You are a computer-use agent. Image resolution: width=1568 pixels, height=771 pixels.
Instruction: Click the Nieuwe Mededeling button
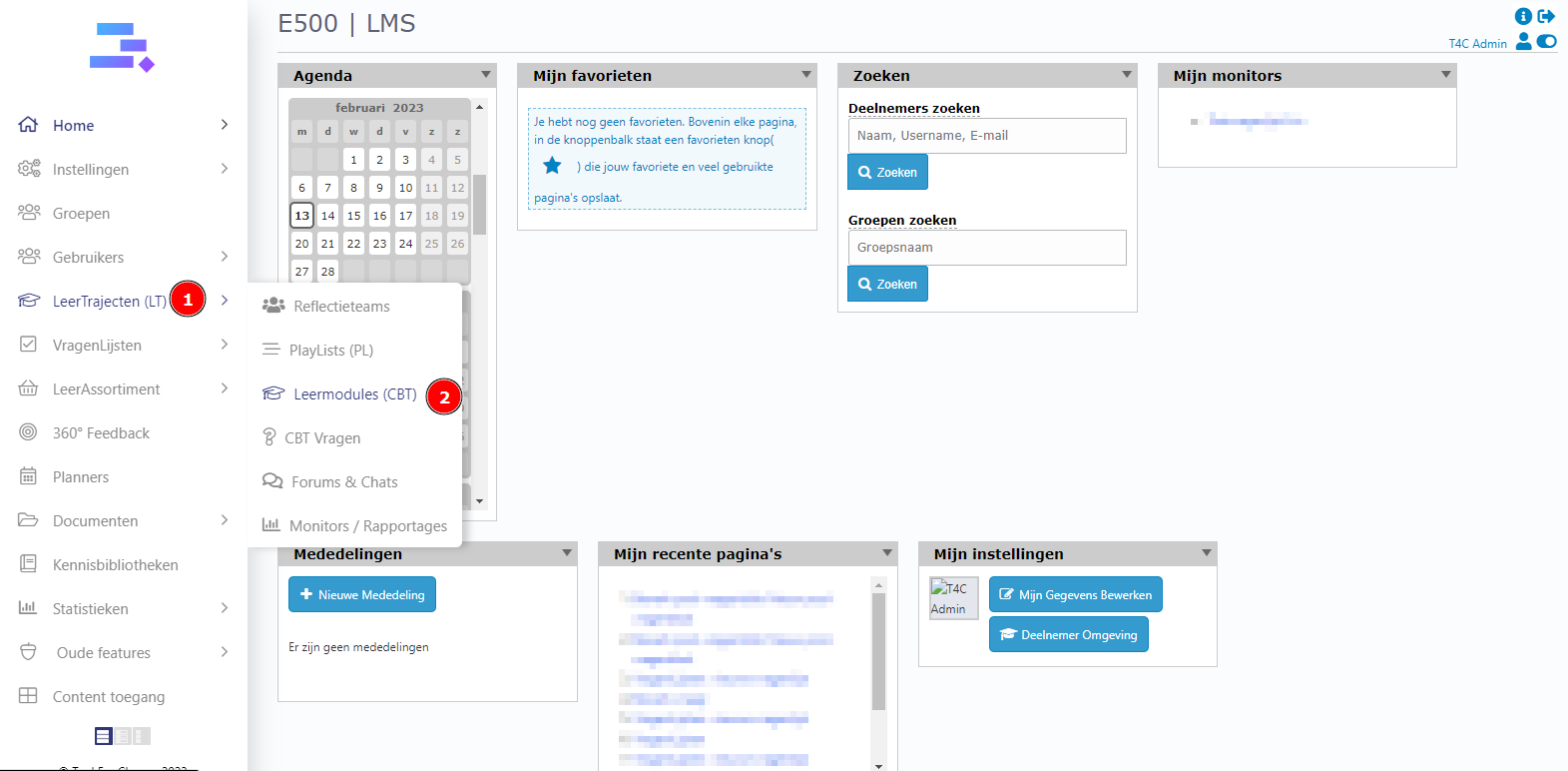362,594
